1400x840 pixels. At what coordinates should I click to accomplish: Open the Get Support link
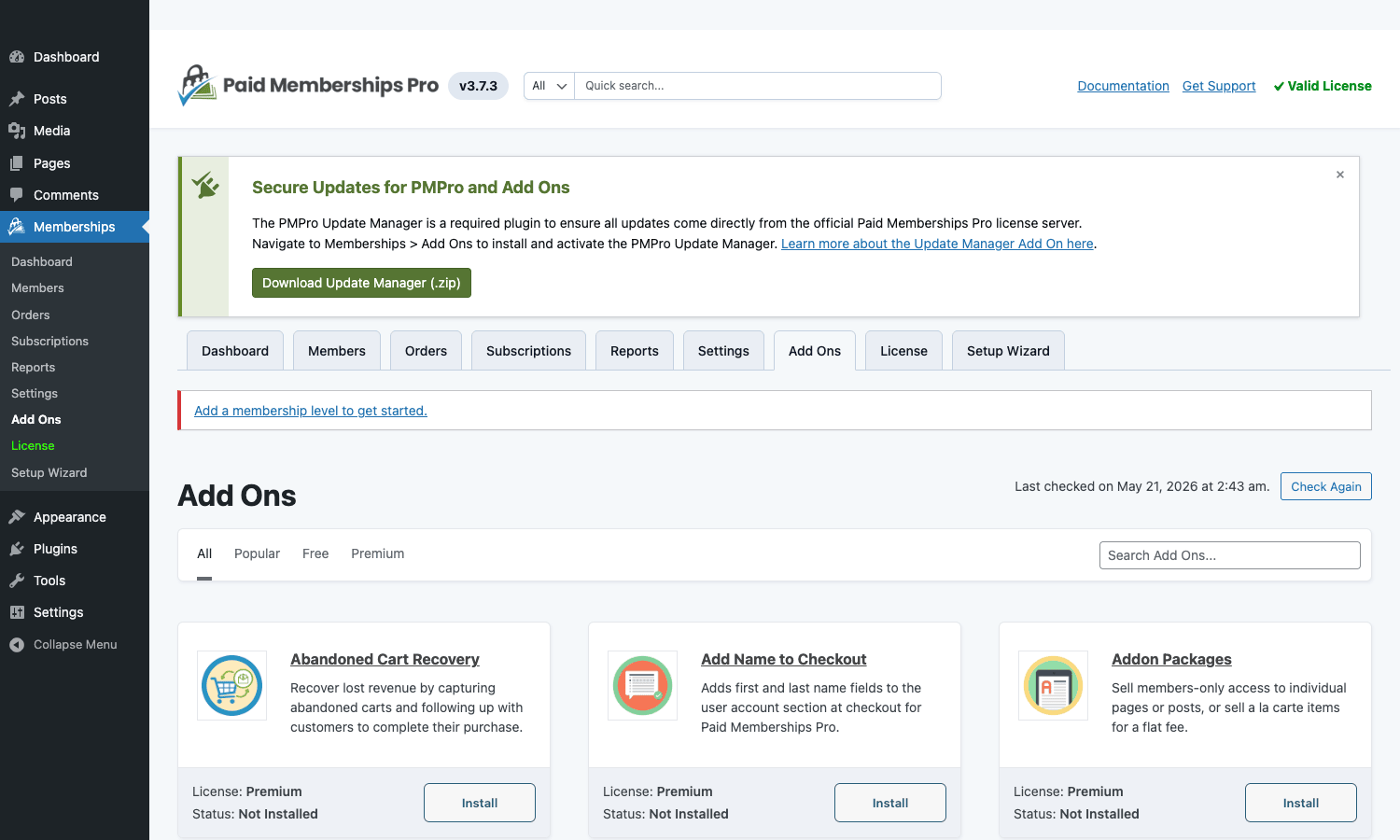click(1219, 86)
